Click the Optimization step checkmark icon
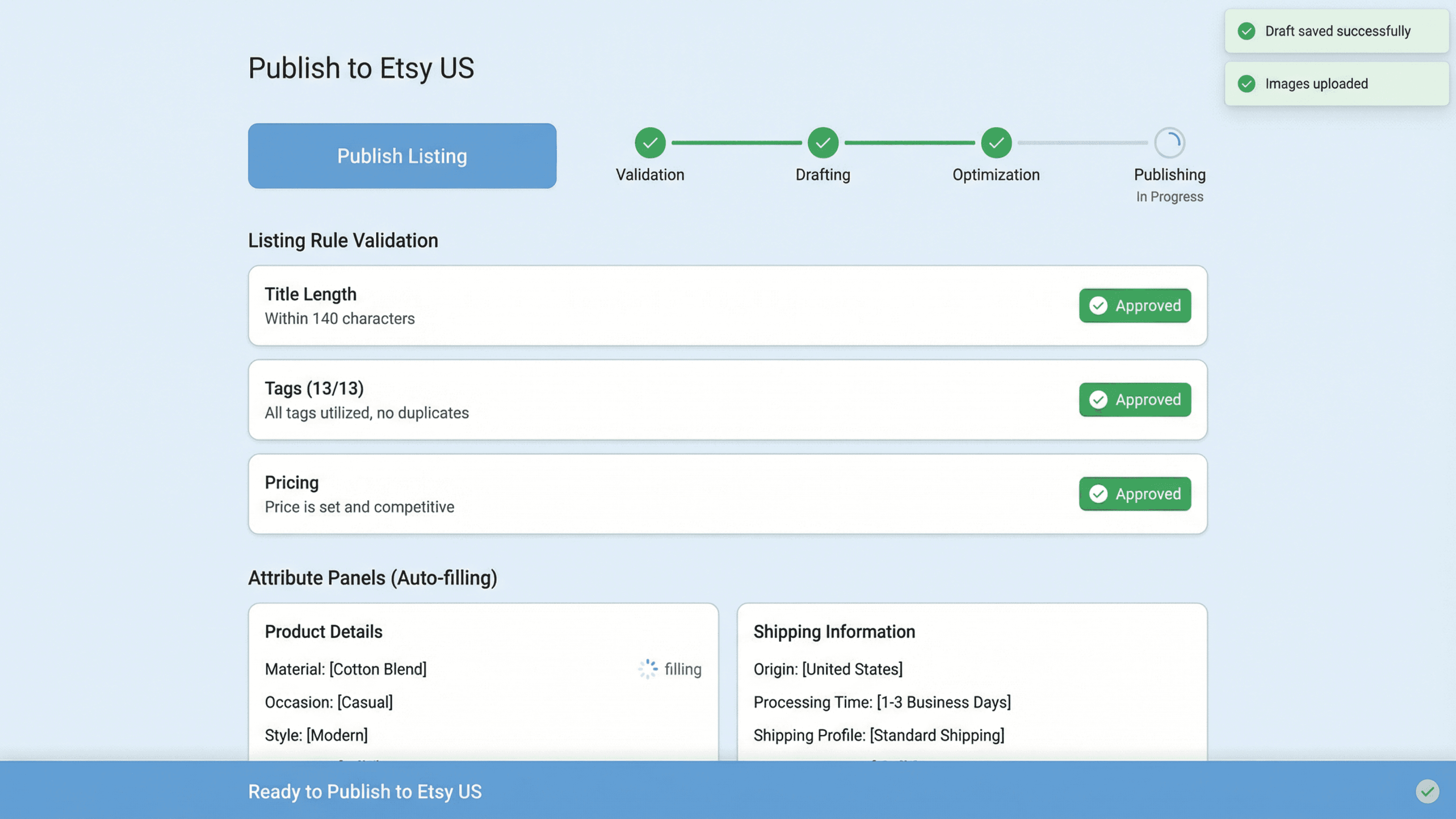The width and height of the screenshot is (1456, 819). (996, 143)
